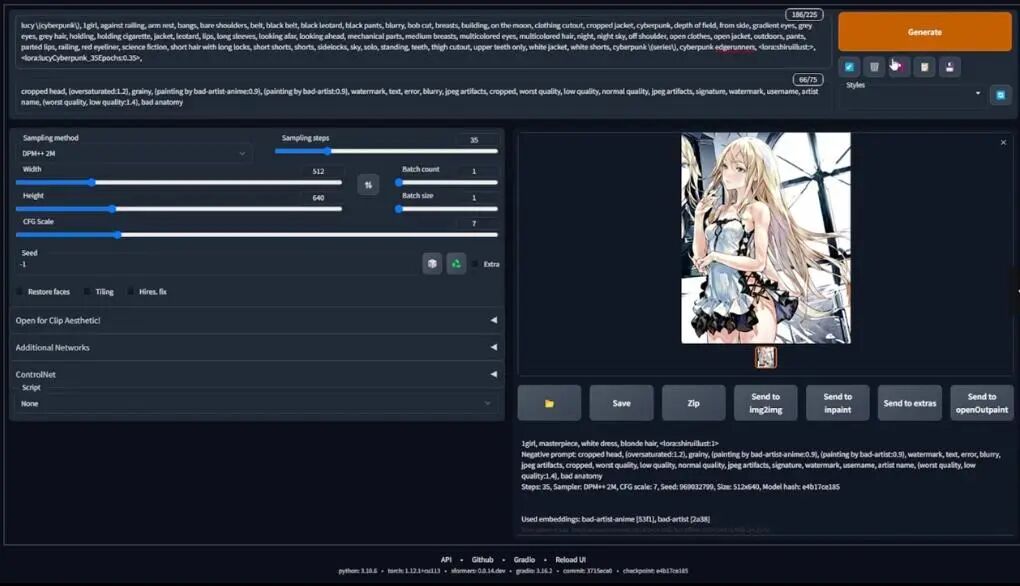Click the blue refresh icon beside Styles

[1000, 95]
